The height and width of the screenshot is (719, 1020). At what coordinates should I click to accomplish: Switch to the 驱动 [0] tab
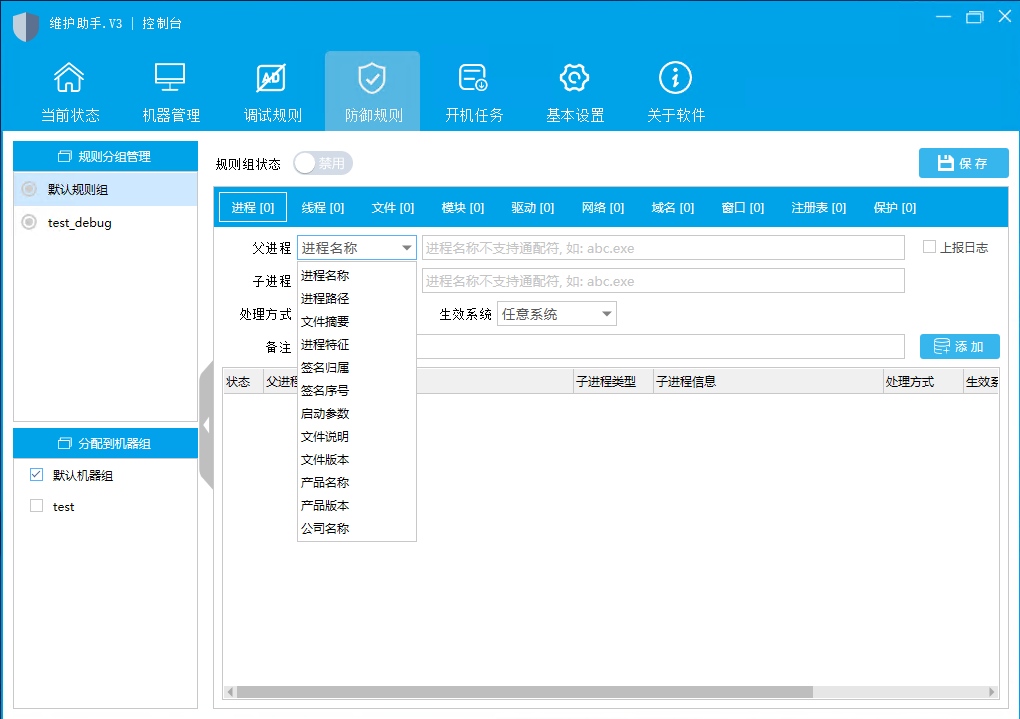[533, 208]
